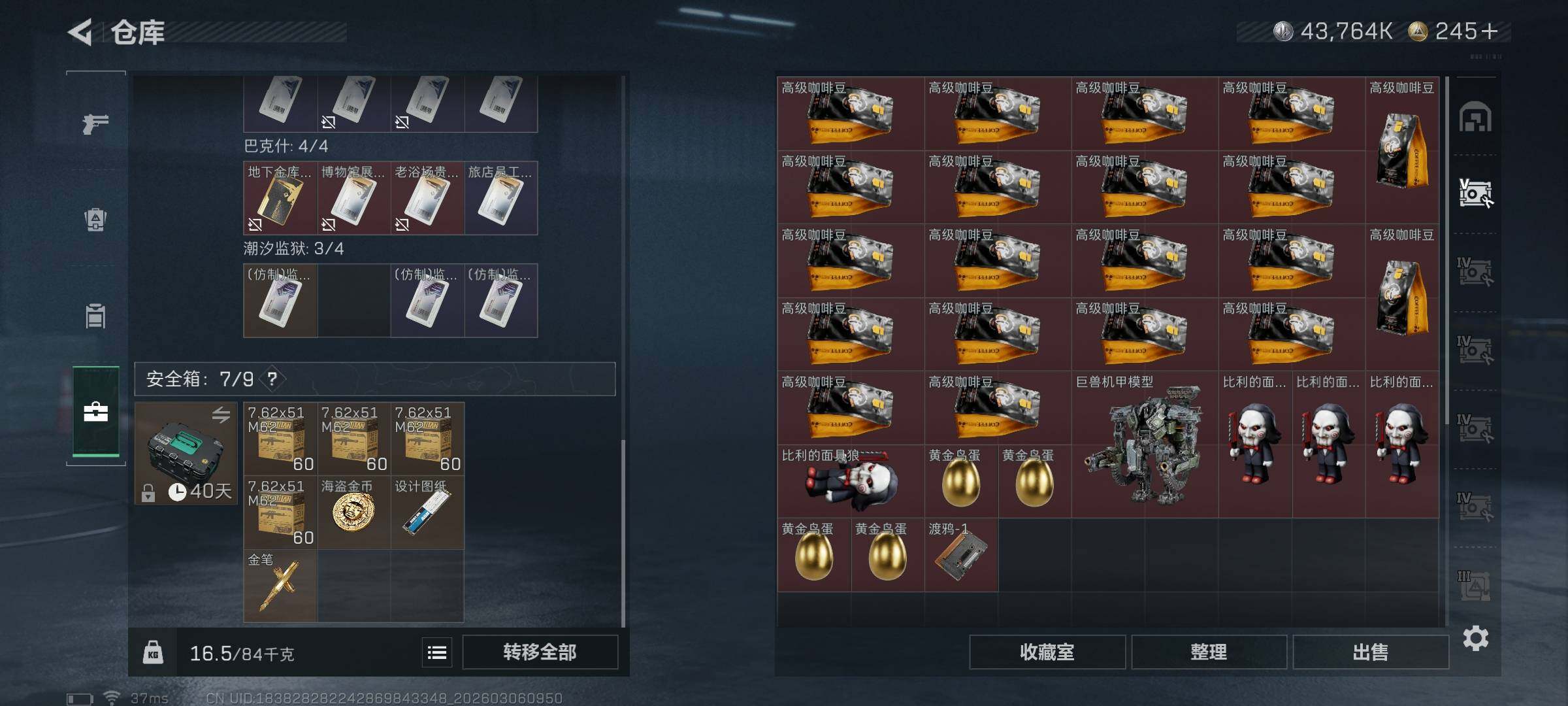Swap the safe box using arrows icon
Viewport: 1568px width, 706px height.
(221, 414)
